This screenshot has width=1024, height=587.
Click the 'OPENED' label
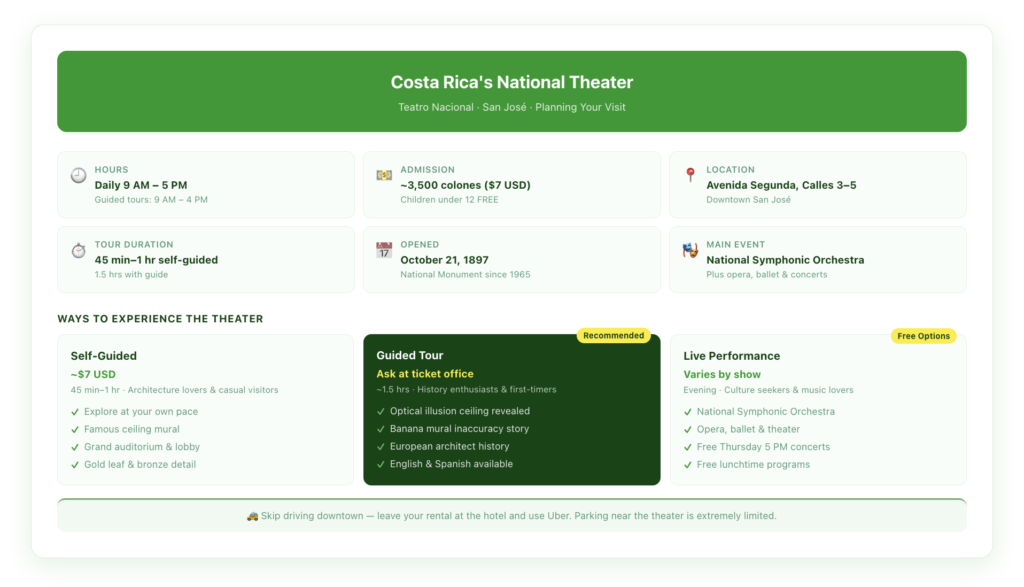(419, 245)
